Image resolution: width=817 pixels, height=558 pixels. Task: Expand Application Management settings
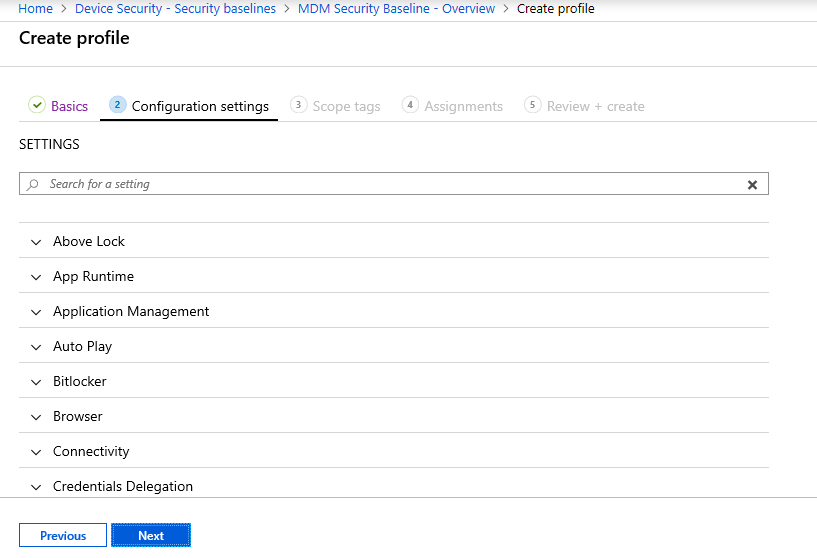(131, 311)
